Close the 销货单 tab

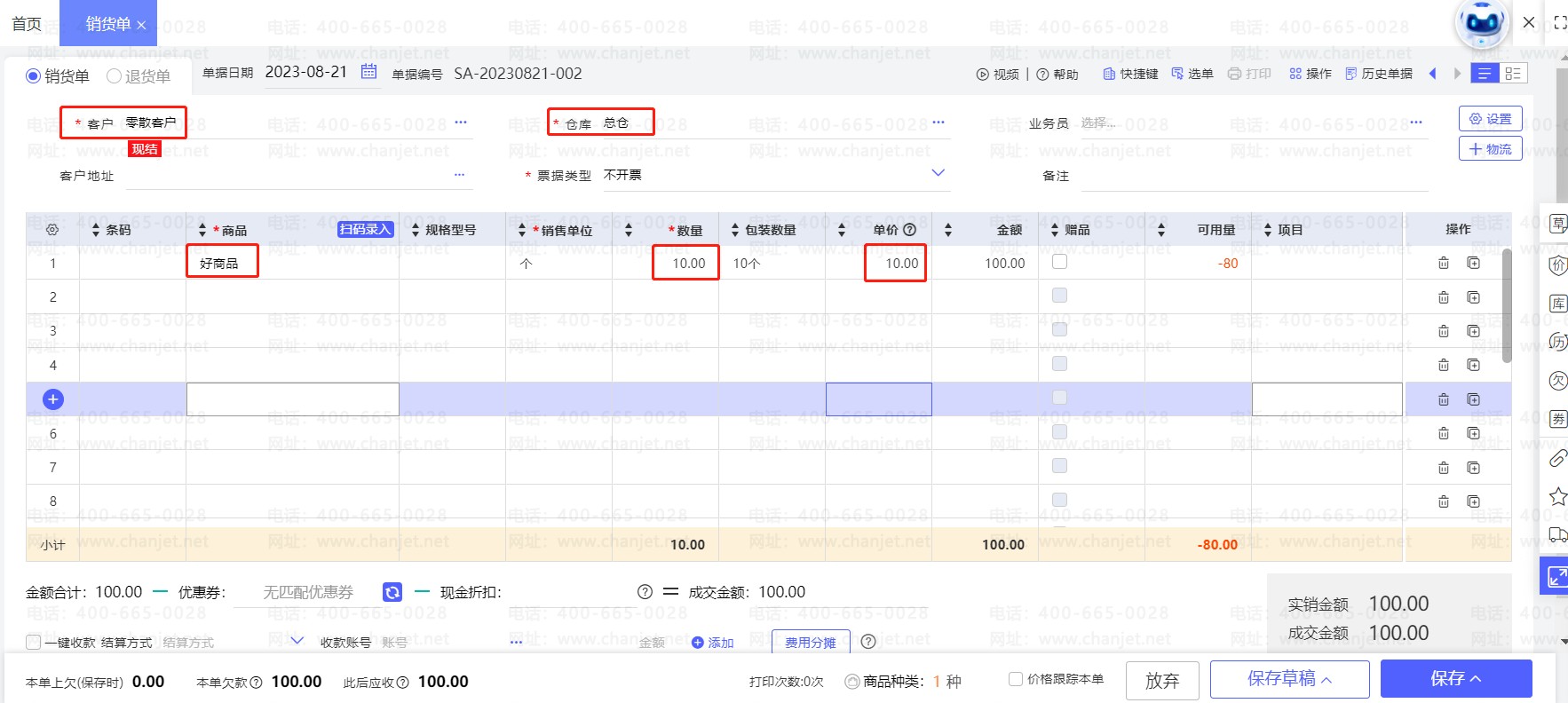(x=141, y=26)
